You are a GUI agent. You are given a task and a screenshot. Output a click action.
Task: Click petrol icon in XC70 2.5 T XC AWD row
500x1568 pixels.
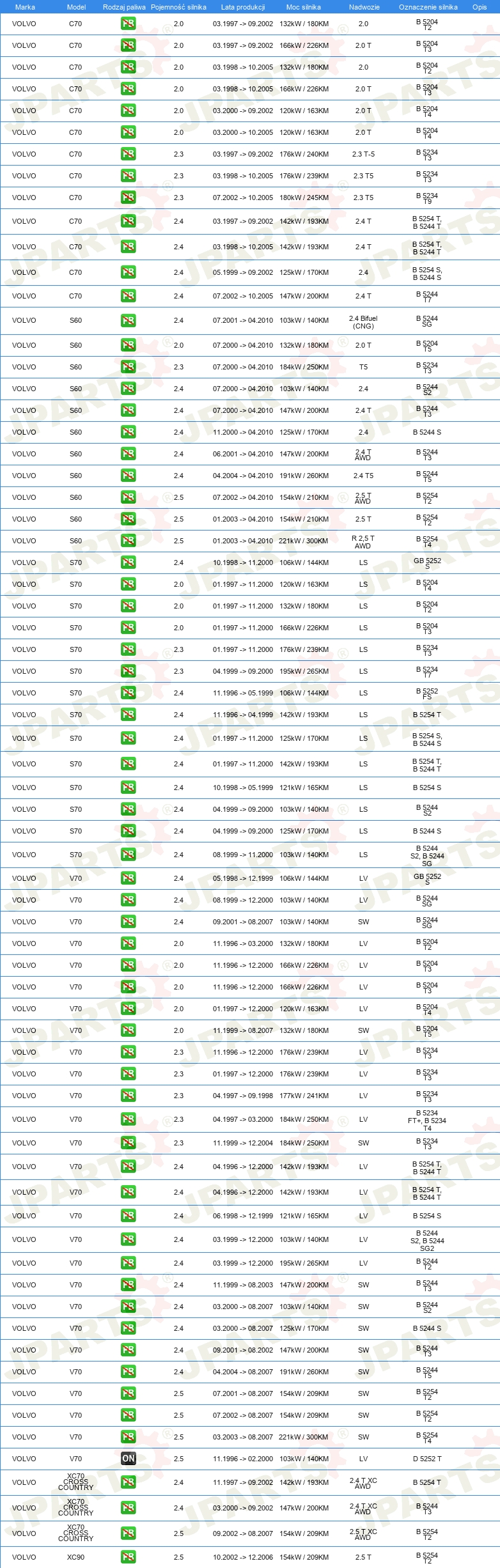pyautogui.click(x=129, y=1533)
